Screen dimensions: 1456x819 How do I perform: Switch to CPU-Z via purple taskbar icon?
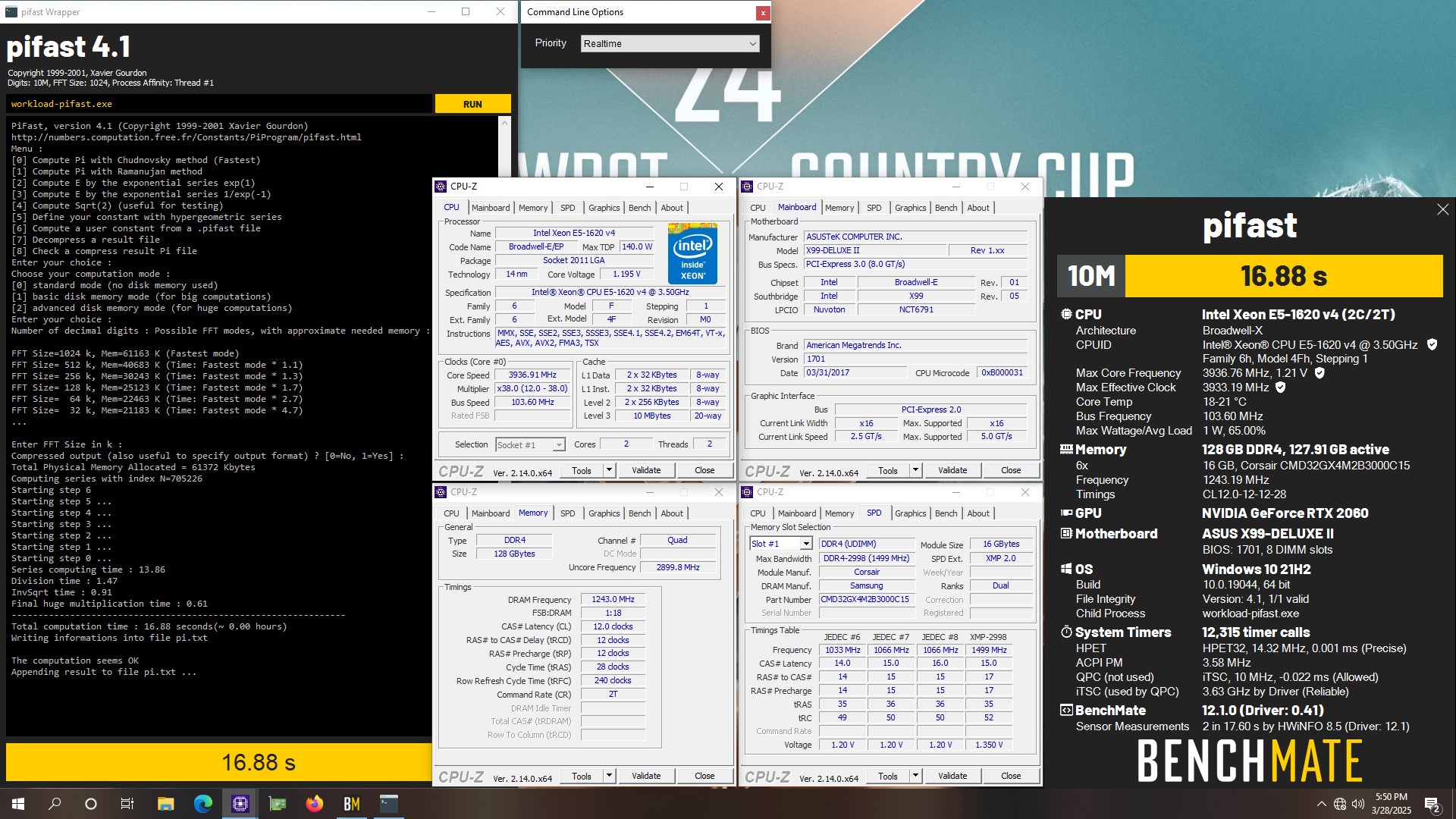click(x=240, y=804)
